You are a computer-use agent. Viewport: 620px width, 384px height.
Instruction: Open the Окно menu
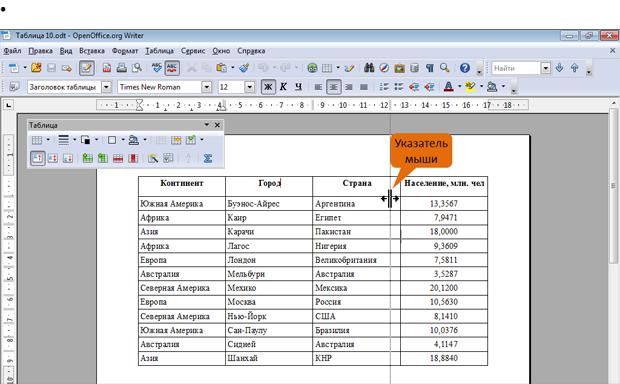[221, 51]
